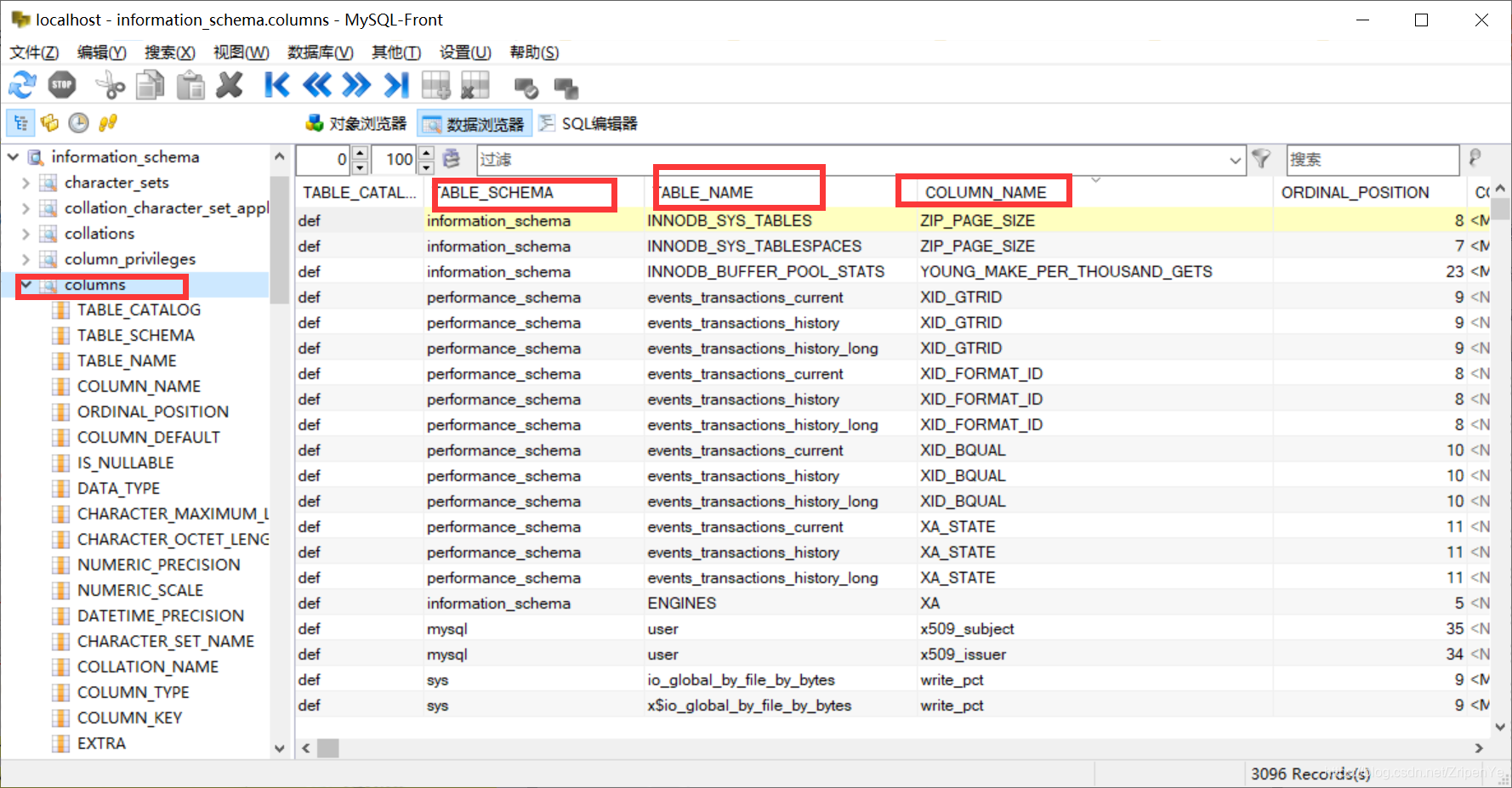Select the columns table in tree
Image resolution: width=1512 pixels, height=788 pixels.
[x=94, y=285]
